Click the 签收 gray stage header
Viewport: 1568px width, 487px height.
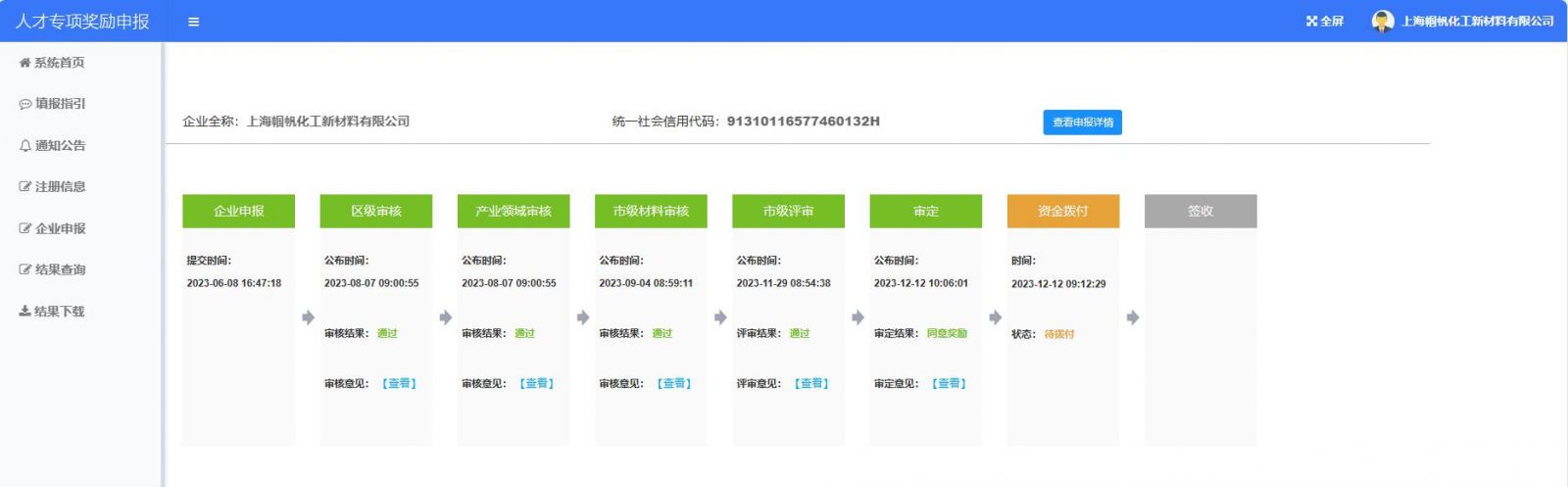point(1200,211)
